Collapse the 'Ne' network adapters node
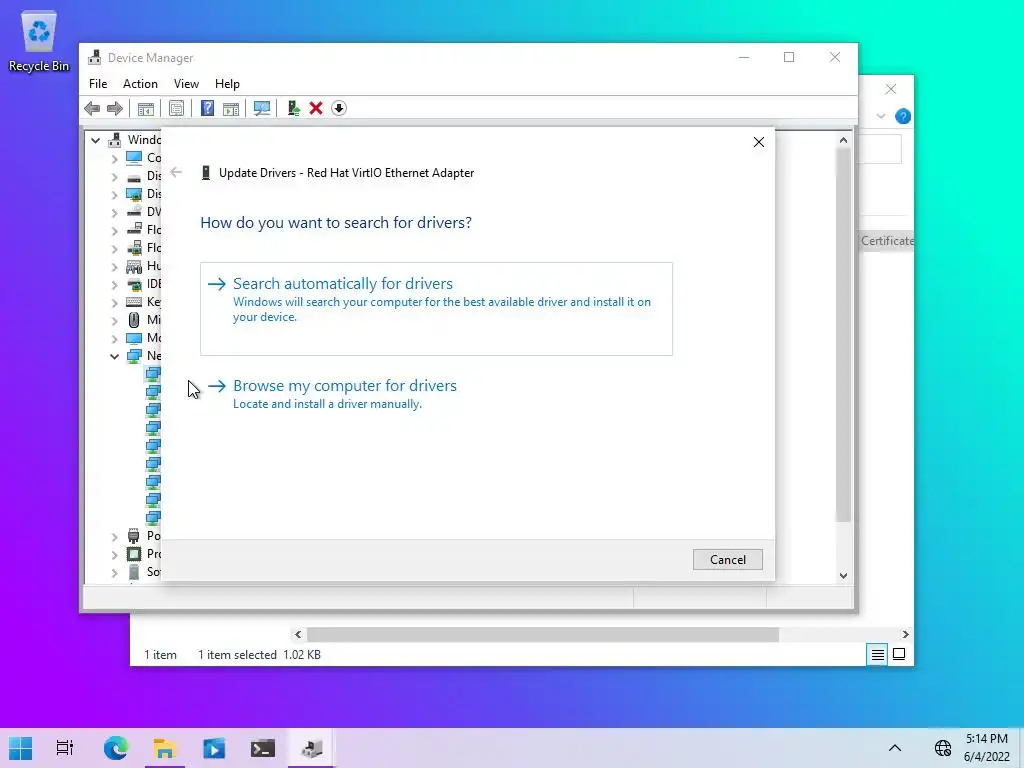This screenshot has width=1024, height=768. pyautogui.click(x=114, y=357)
